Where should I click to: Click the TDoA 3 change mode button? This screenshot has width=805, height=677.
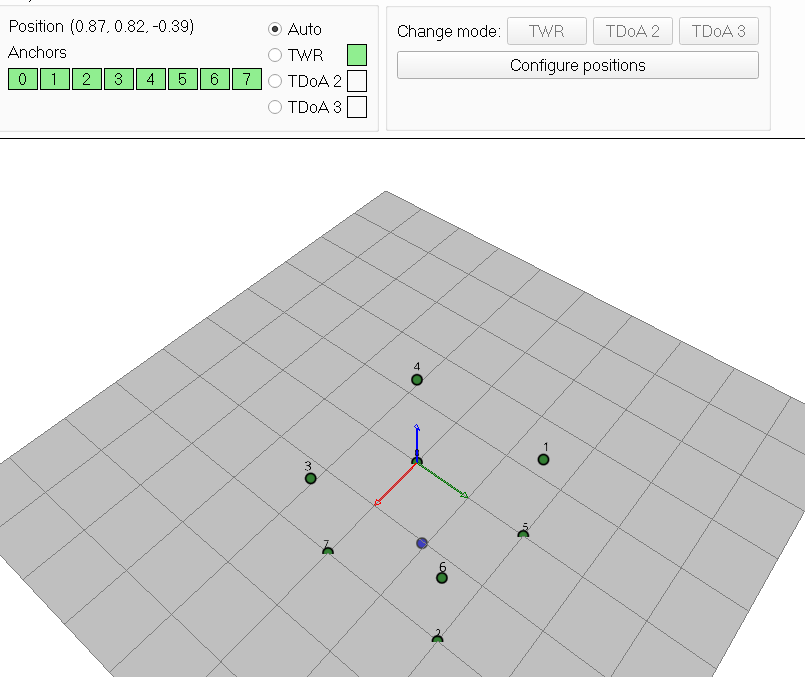[x=718, y=31]
